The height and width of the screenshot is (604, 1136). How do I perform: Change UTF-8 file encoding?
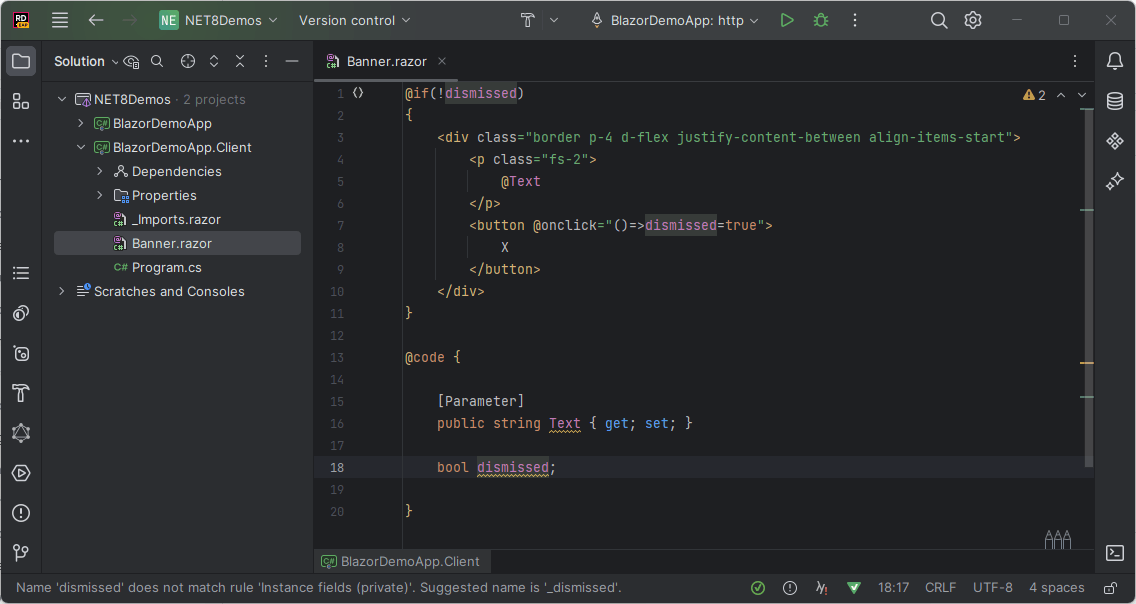click(x=993, y=587)
